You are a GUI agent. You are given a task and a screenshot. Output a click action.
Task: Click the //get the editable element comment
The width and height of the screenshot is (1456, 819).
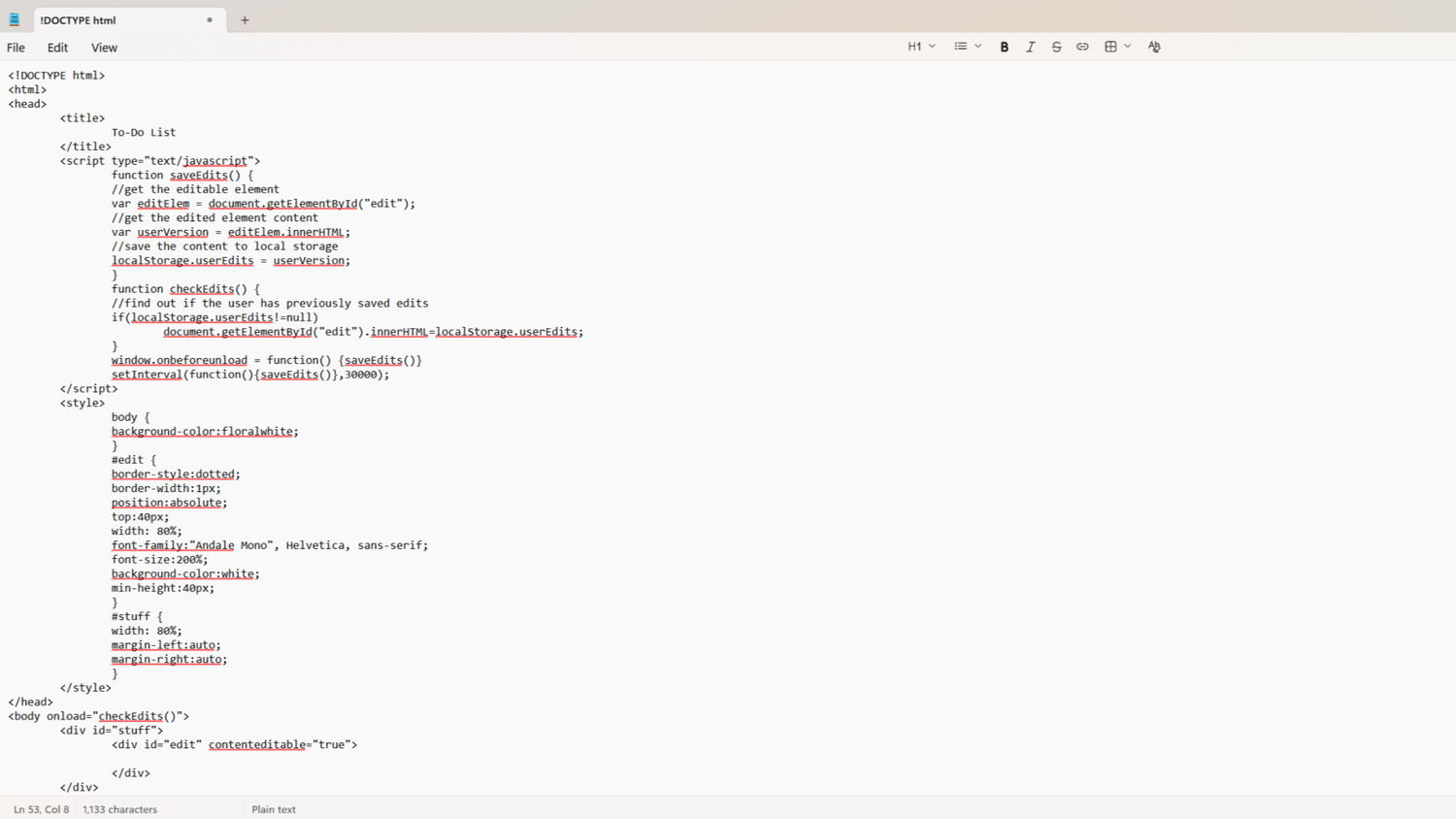point(195,189)
